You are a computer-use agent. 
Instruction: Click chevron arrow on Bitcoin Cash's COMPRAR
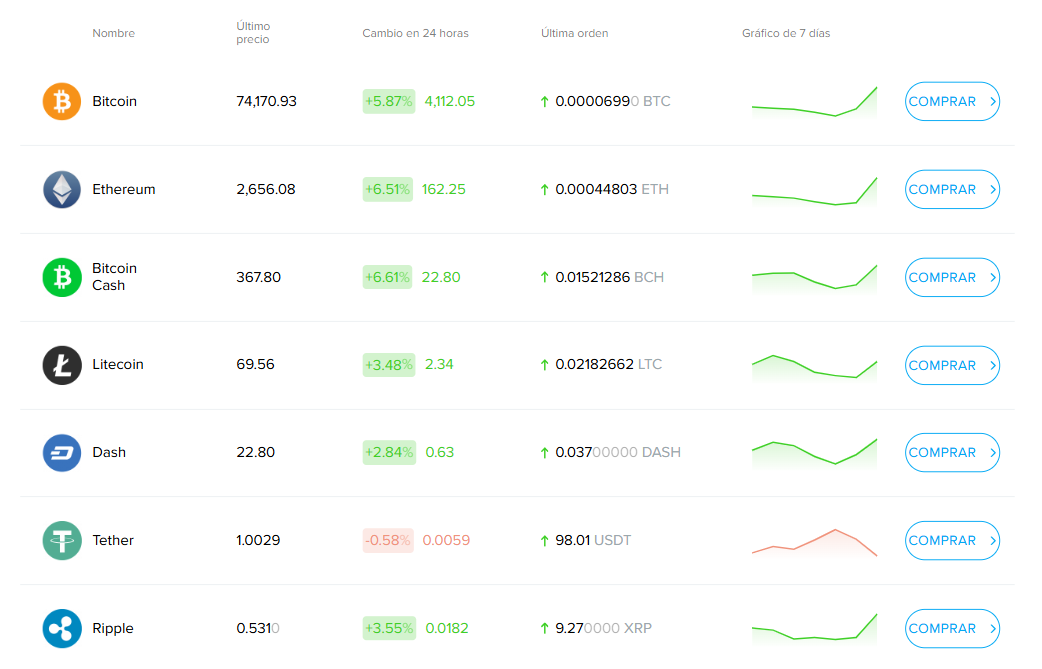coord(992,277)
